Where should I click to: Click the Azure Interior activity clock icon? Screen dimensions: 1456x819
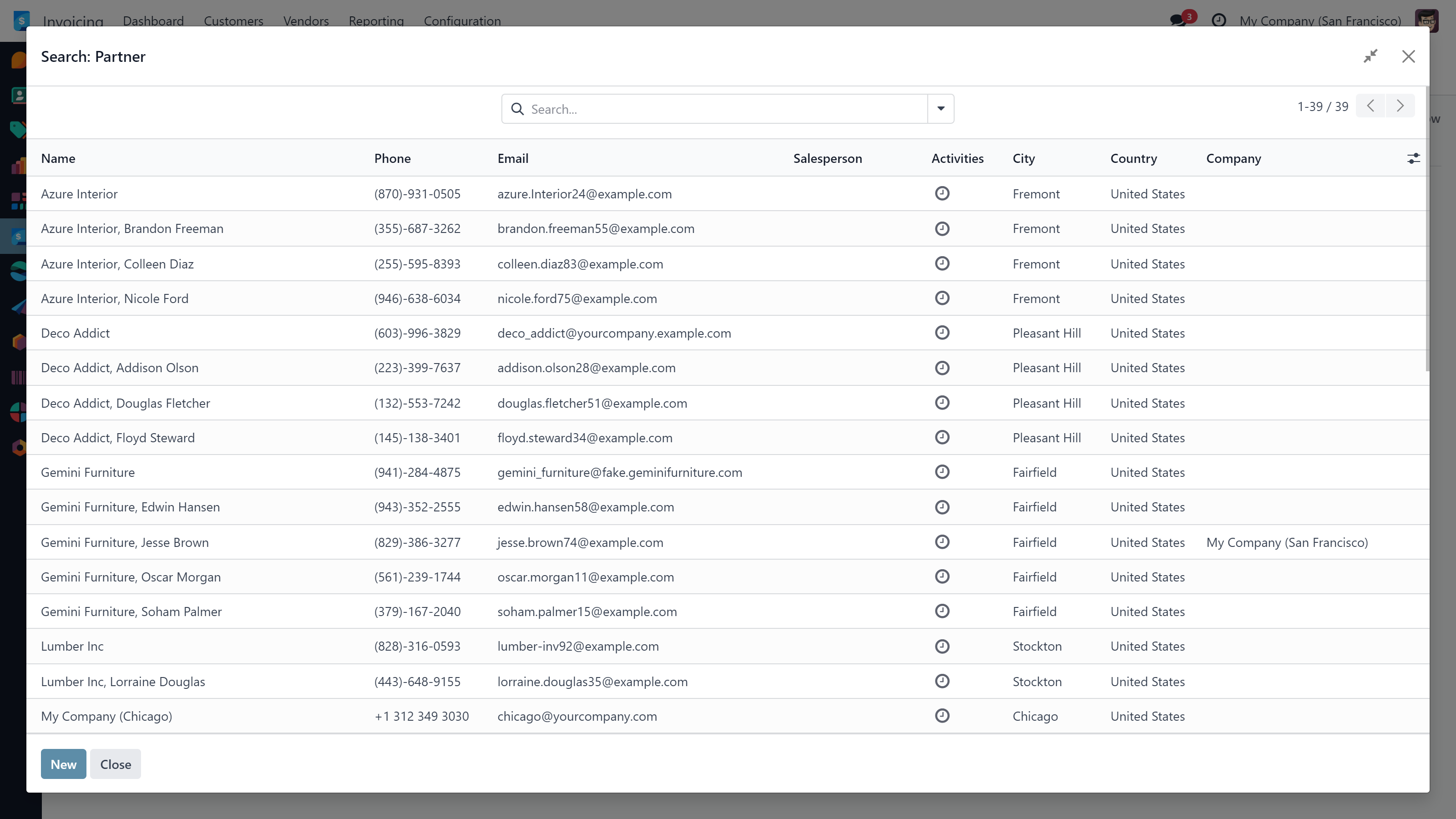tap(942, 193)
